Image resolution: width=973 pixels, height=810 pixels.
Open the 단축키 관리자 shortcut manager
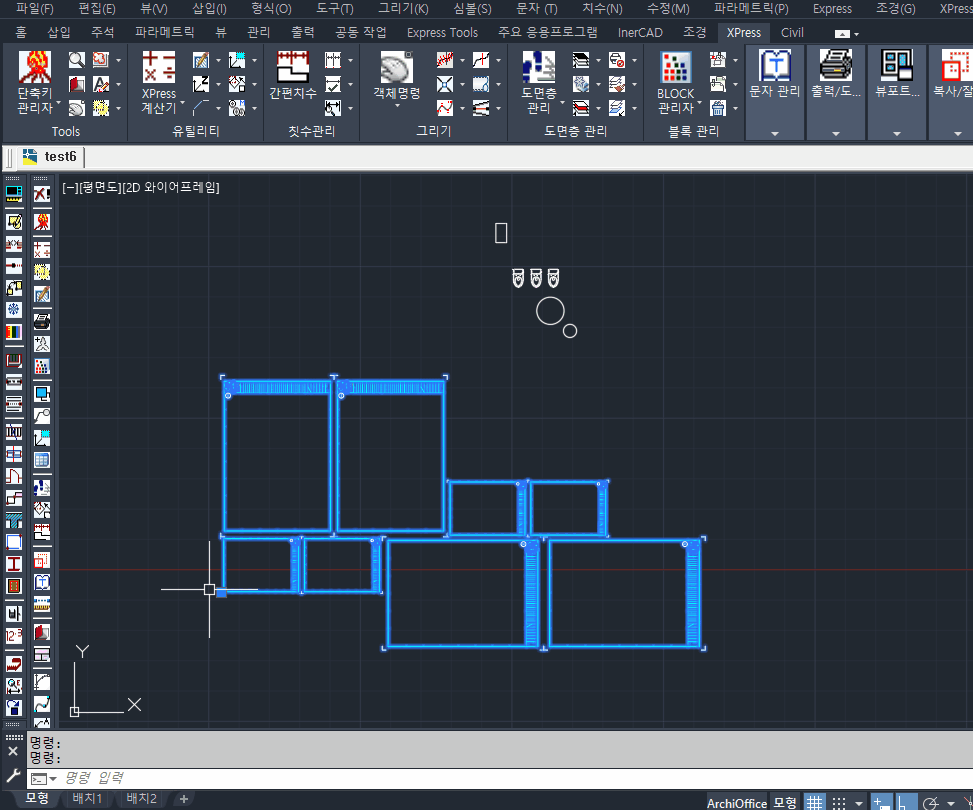pyautogui.click(x=35, y=82)
